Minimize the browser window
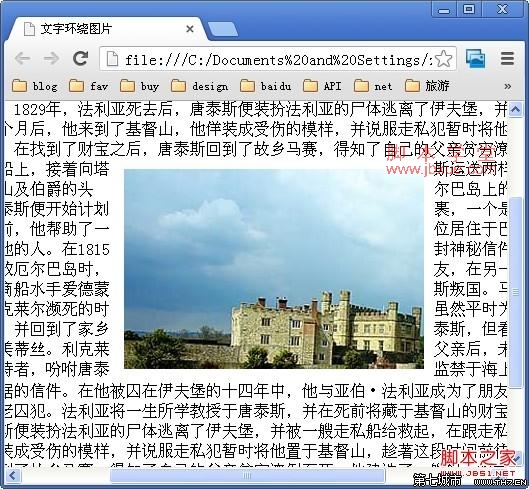529x489 pixels. coord(444,9)
